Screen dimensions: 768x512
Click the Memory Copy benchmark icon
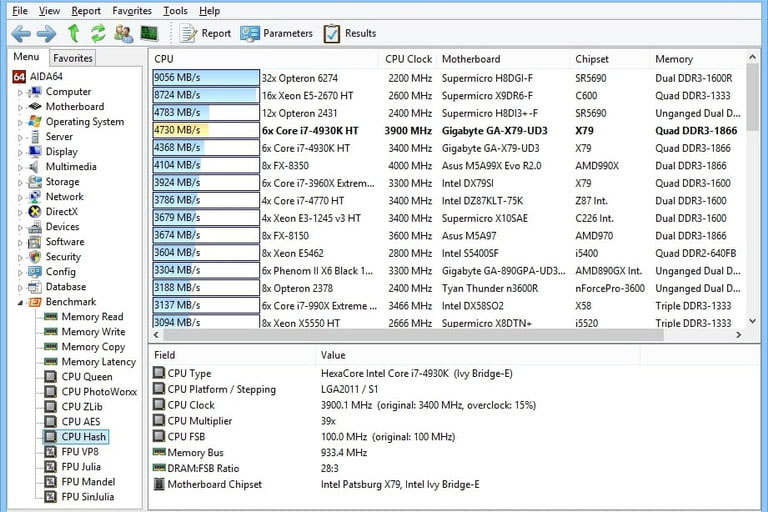tap(51, 347)
